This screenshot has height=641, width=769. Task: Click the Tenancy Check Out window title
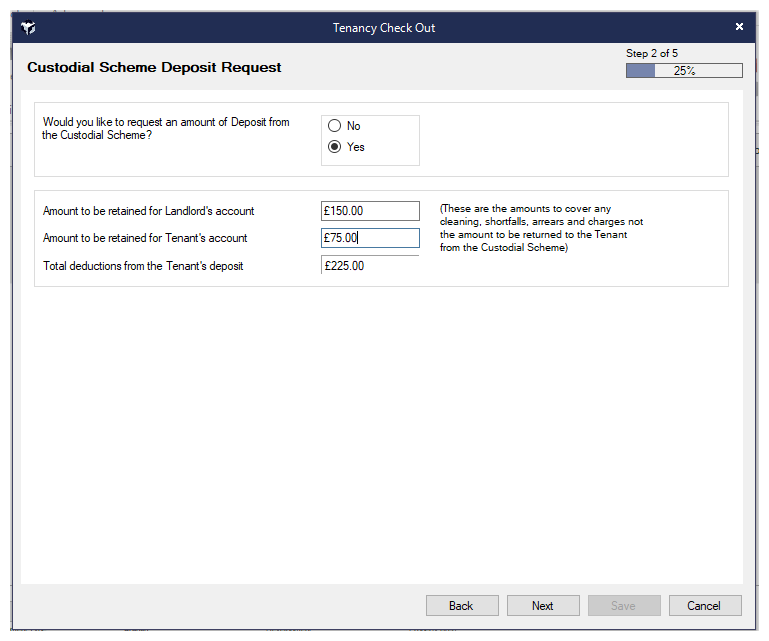point(384,28)
